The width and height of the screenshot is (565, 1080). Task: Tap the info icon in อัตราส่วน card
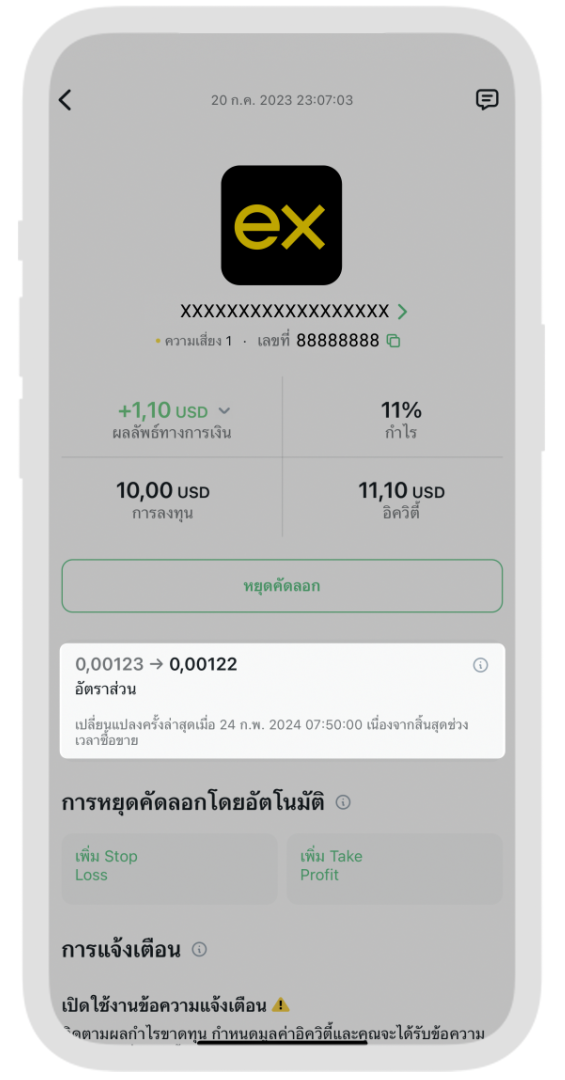pyautogui.click(x=480, y=665)
